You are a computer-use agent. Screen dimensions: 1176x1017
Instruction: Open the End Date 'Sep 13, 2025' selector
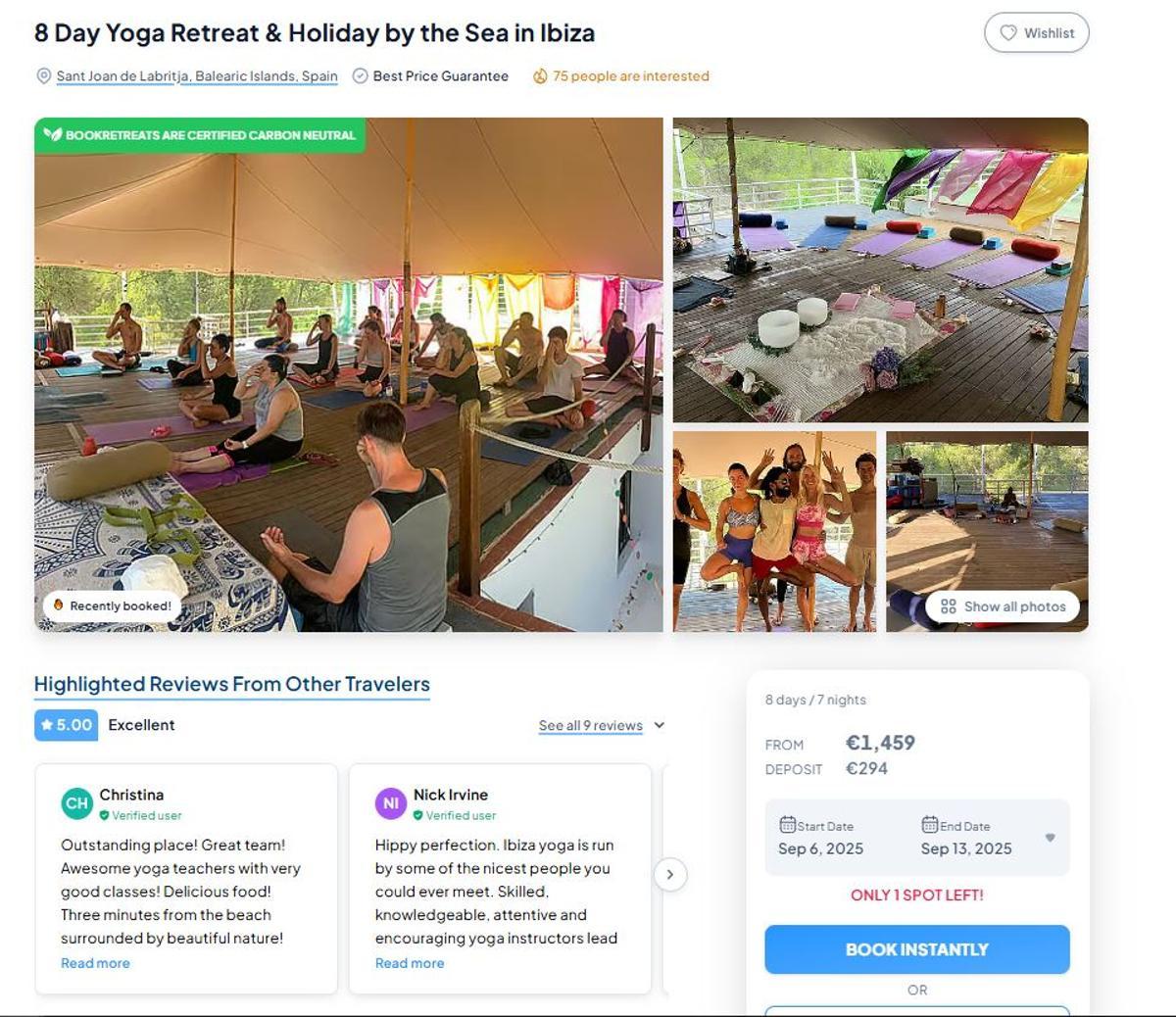point(965,848)
